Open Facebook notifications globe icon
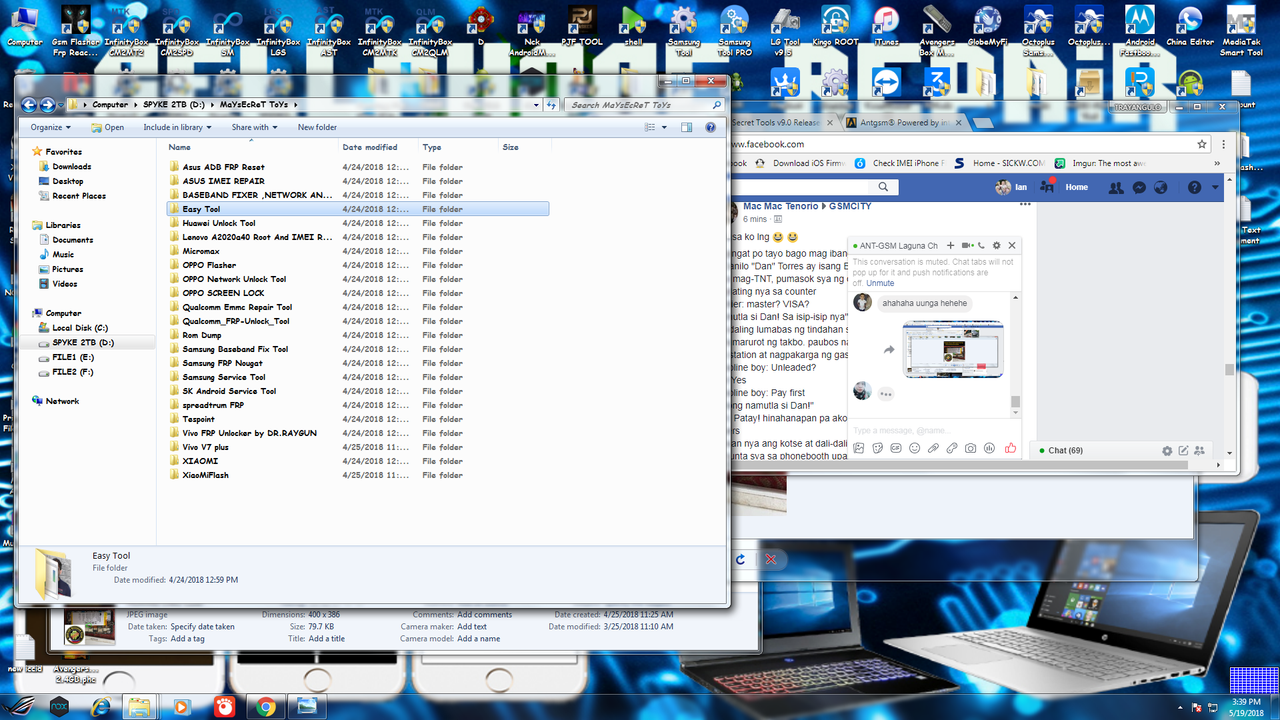Viewport: 1280px width, 720px height. click(x=1161, y=187)
